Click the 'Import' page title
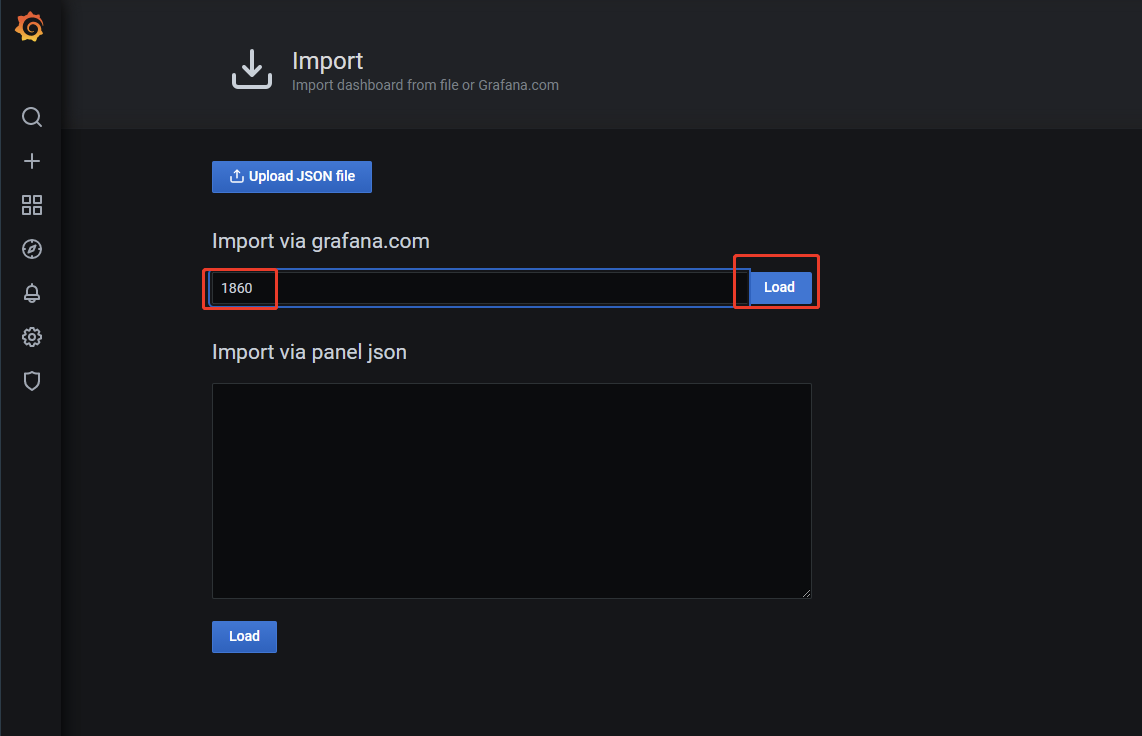 pos(327,61)
